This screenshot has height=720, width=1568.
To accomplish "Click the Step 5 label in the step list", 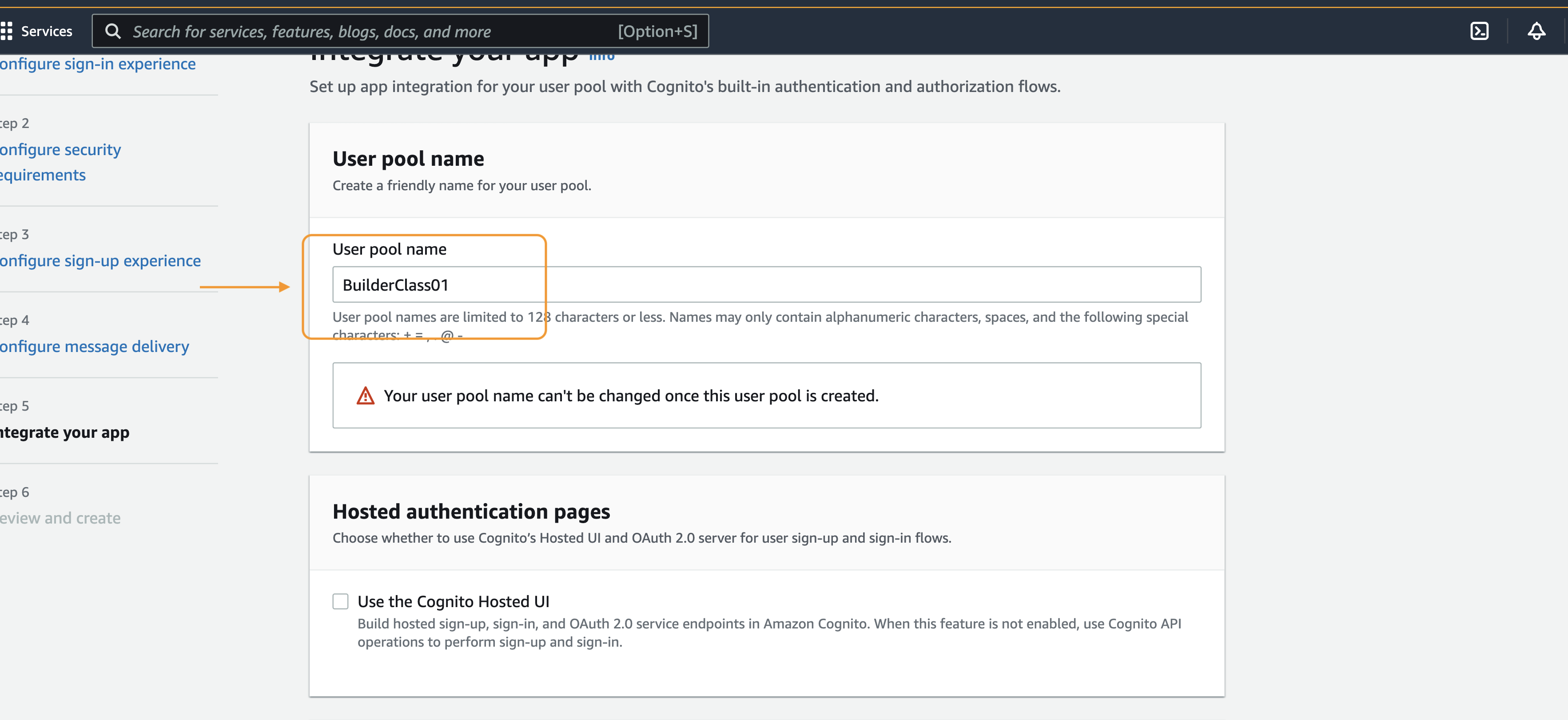I will tap(15, 406).
